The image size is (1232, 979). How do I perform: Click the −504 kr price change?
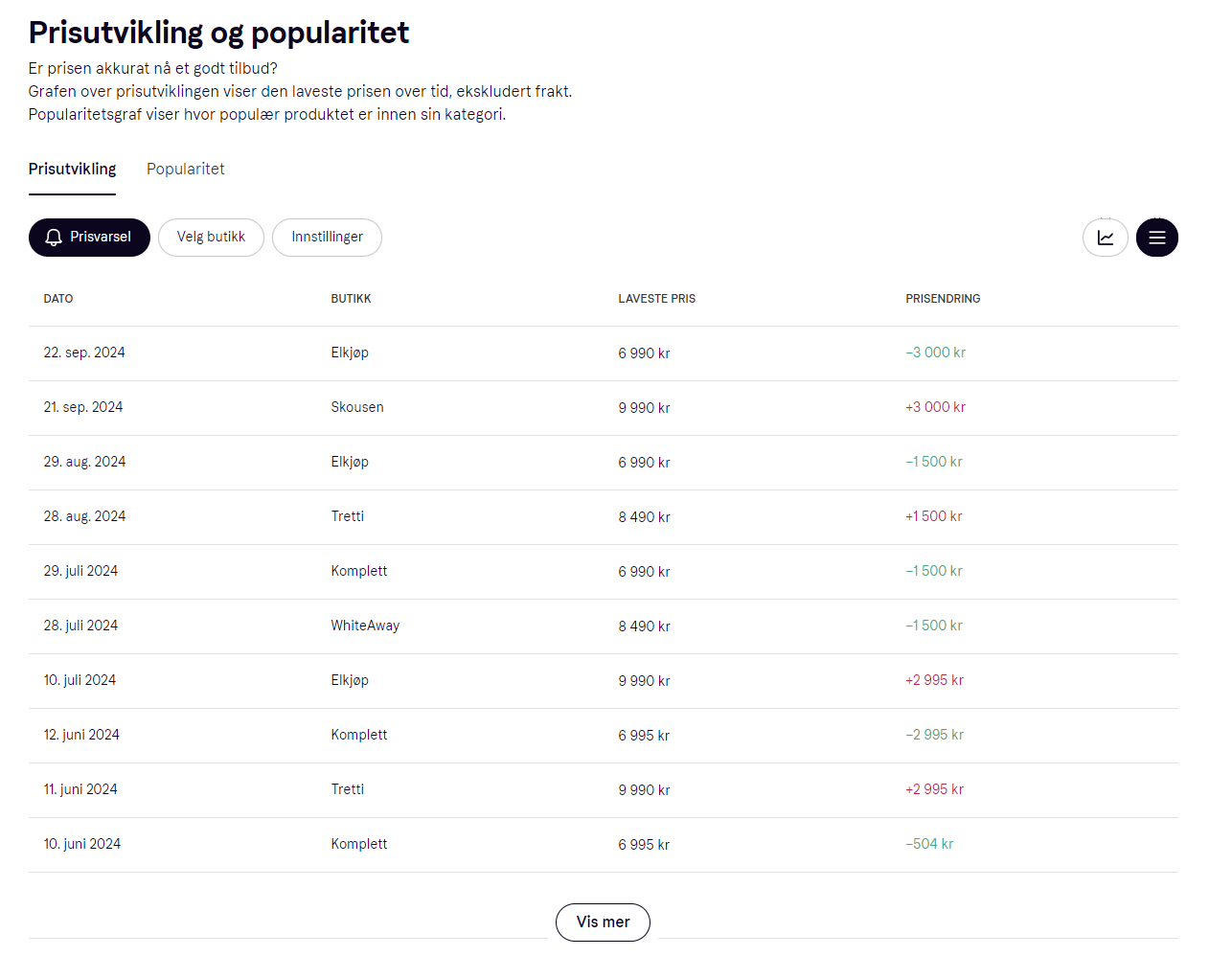[x=929, y=844]
